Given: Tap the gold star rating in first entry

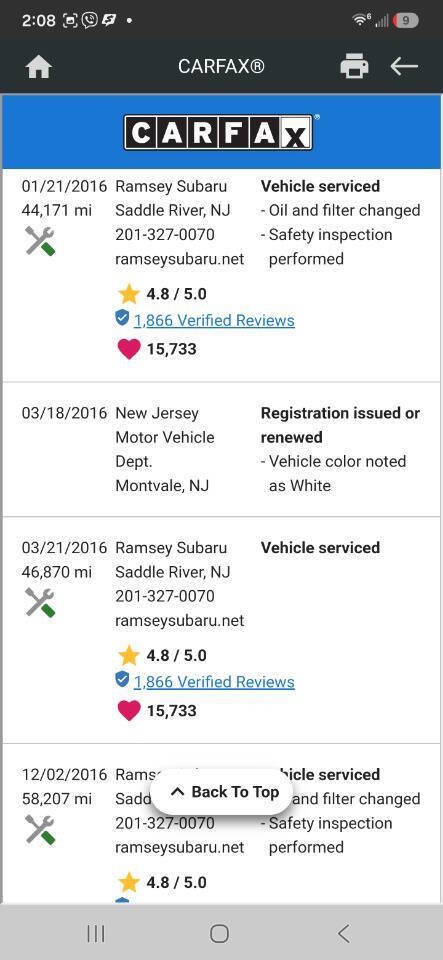Looking at the screenshot, I should [x=128, y=294].
